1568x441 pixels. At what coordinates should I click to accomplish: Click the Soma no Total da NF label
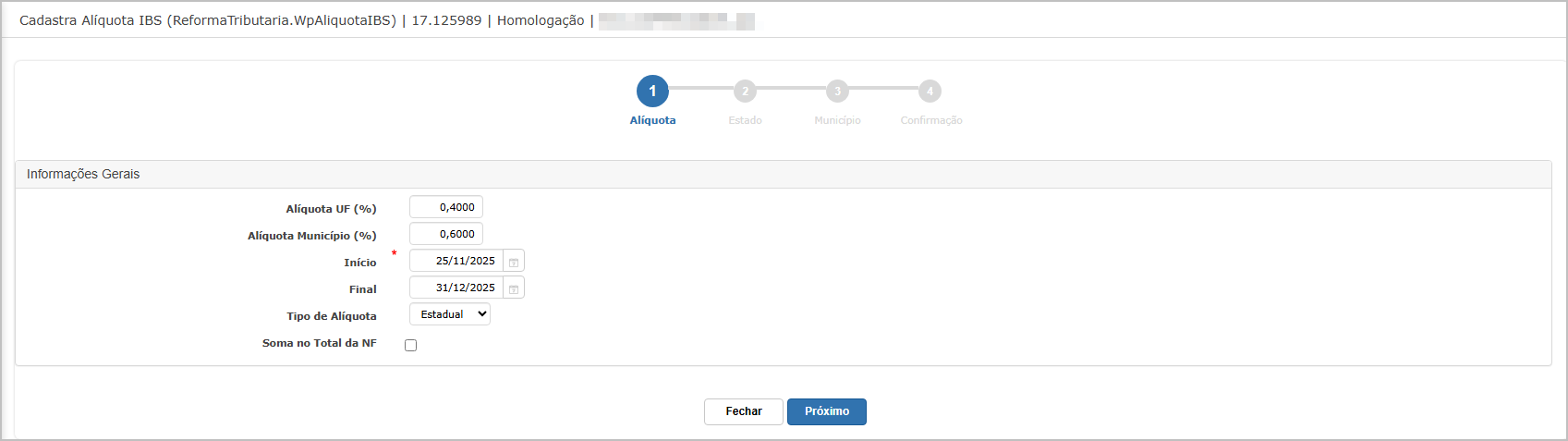(320, 343)
